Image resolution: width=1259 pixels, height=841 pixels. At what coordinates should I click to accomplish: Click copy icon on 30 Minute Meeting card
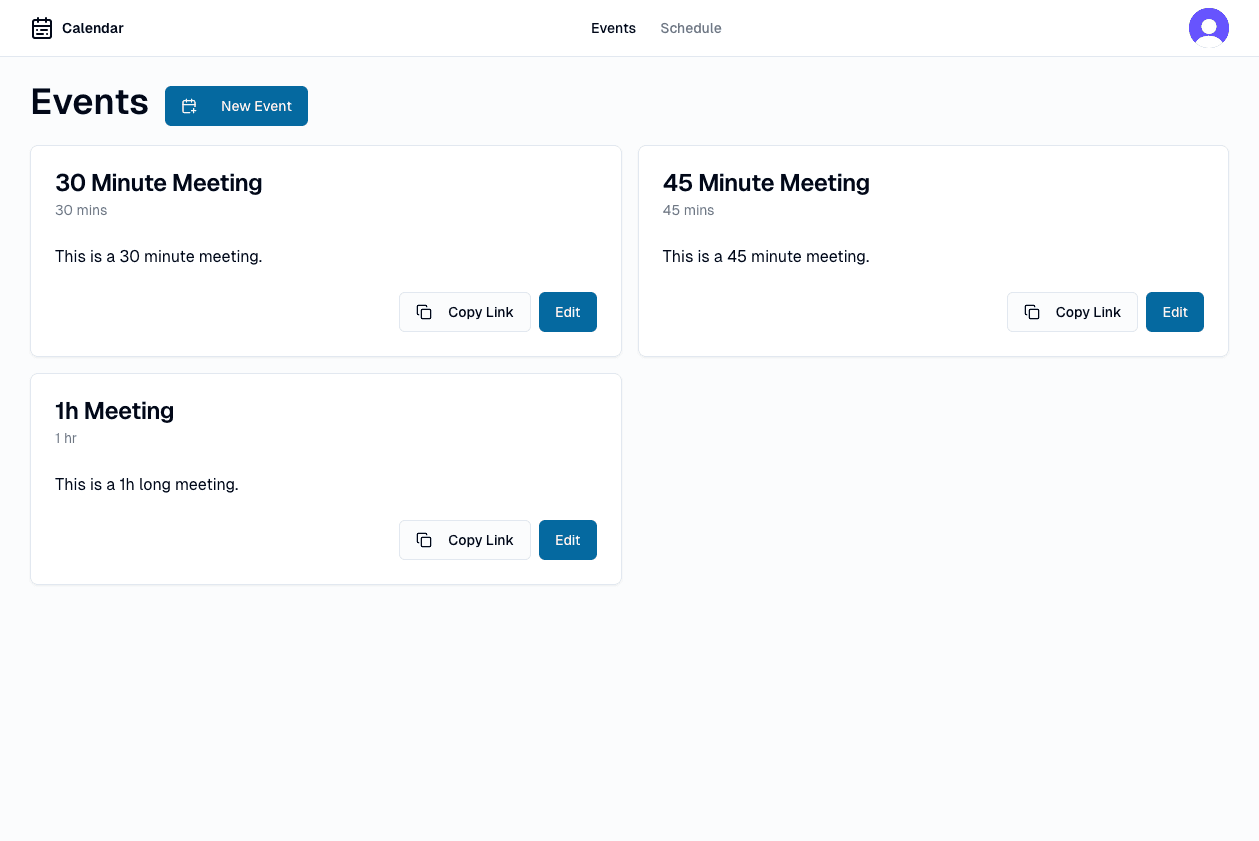point(424,312)
